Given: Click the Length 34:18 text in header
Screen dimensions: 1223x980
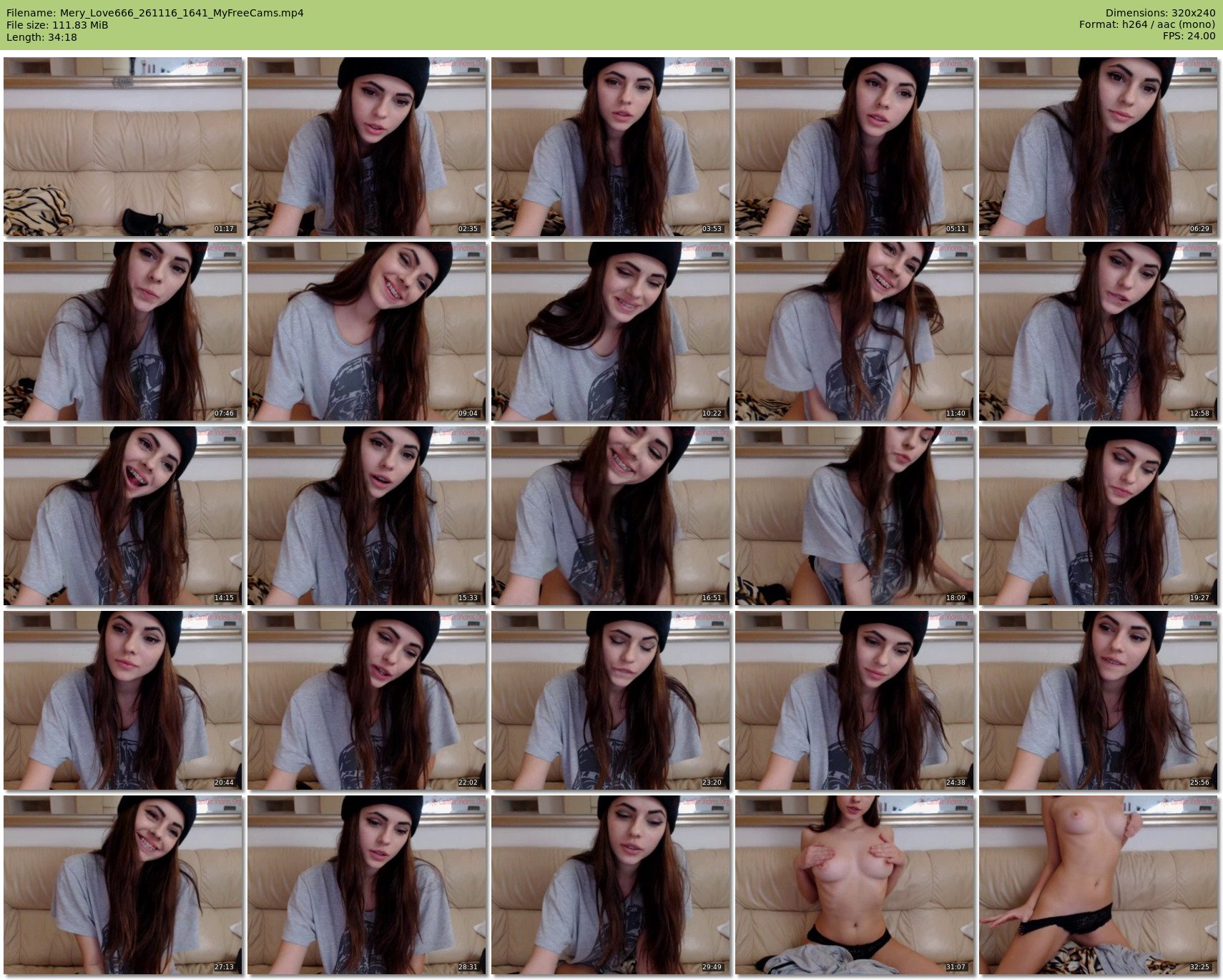Looking at the screenshot, I should point(41,37).
